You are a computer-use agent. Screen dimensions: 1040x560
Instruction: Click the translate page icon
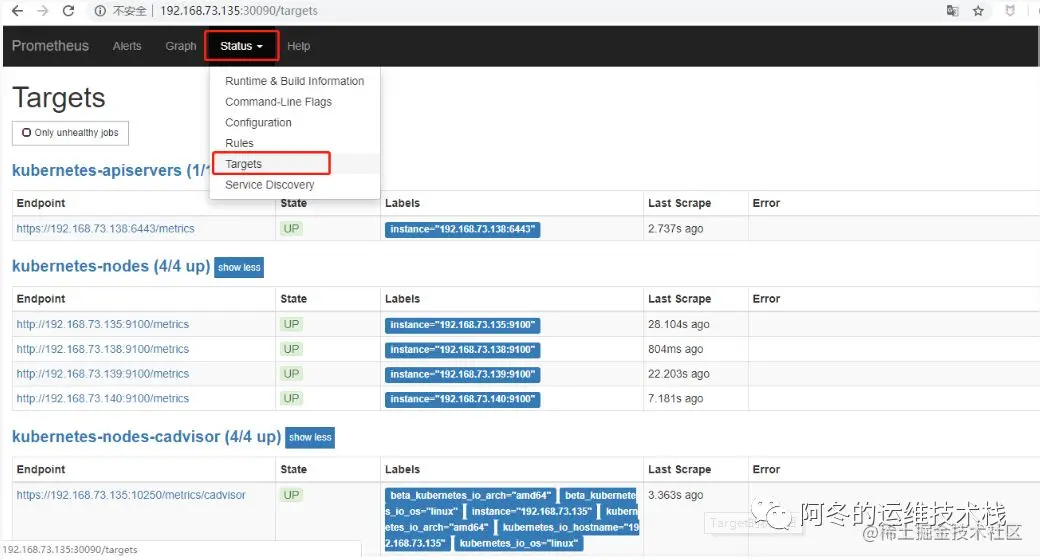[952, 11]
